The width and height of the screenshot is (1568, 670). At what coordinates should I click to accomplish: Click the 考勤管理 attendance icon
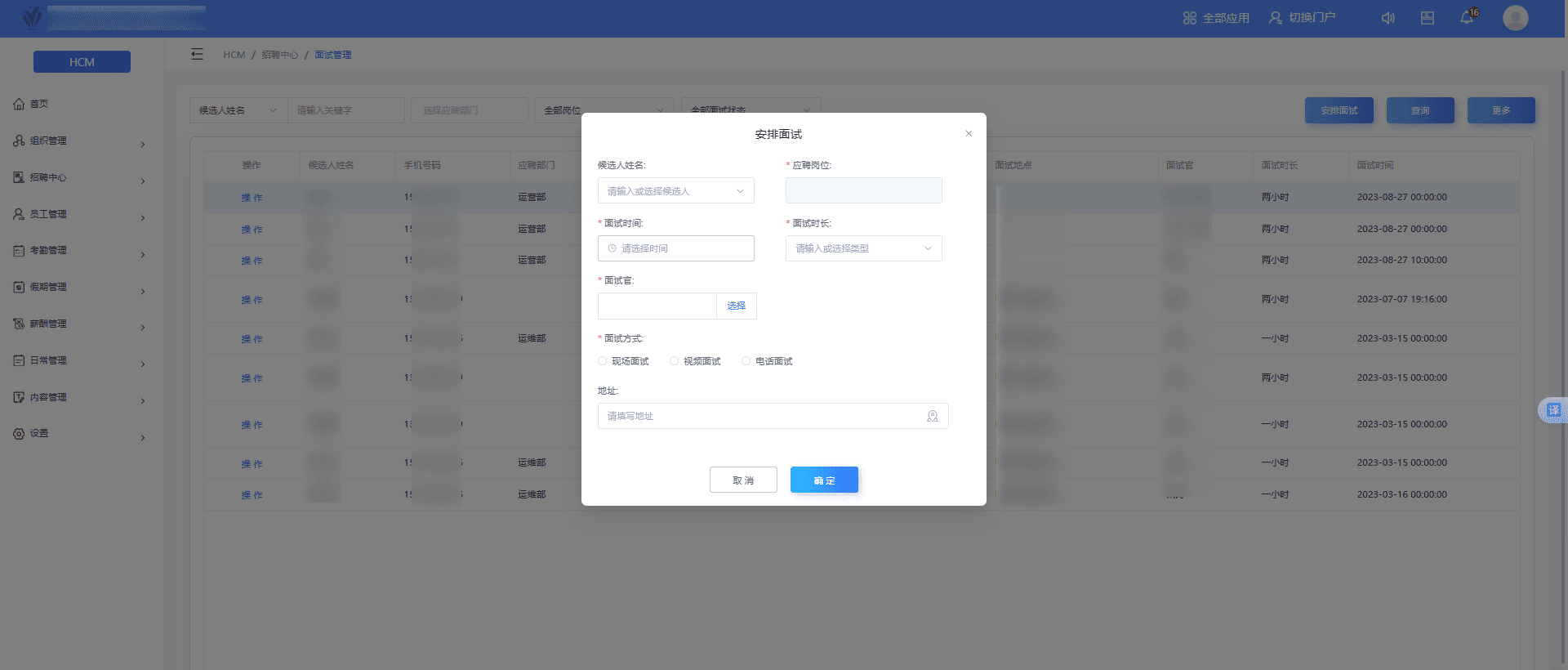tap(19, 251)
